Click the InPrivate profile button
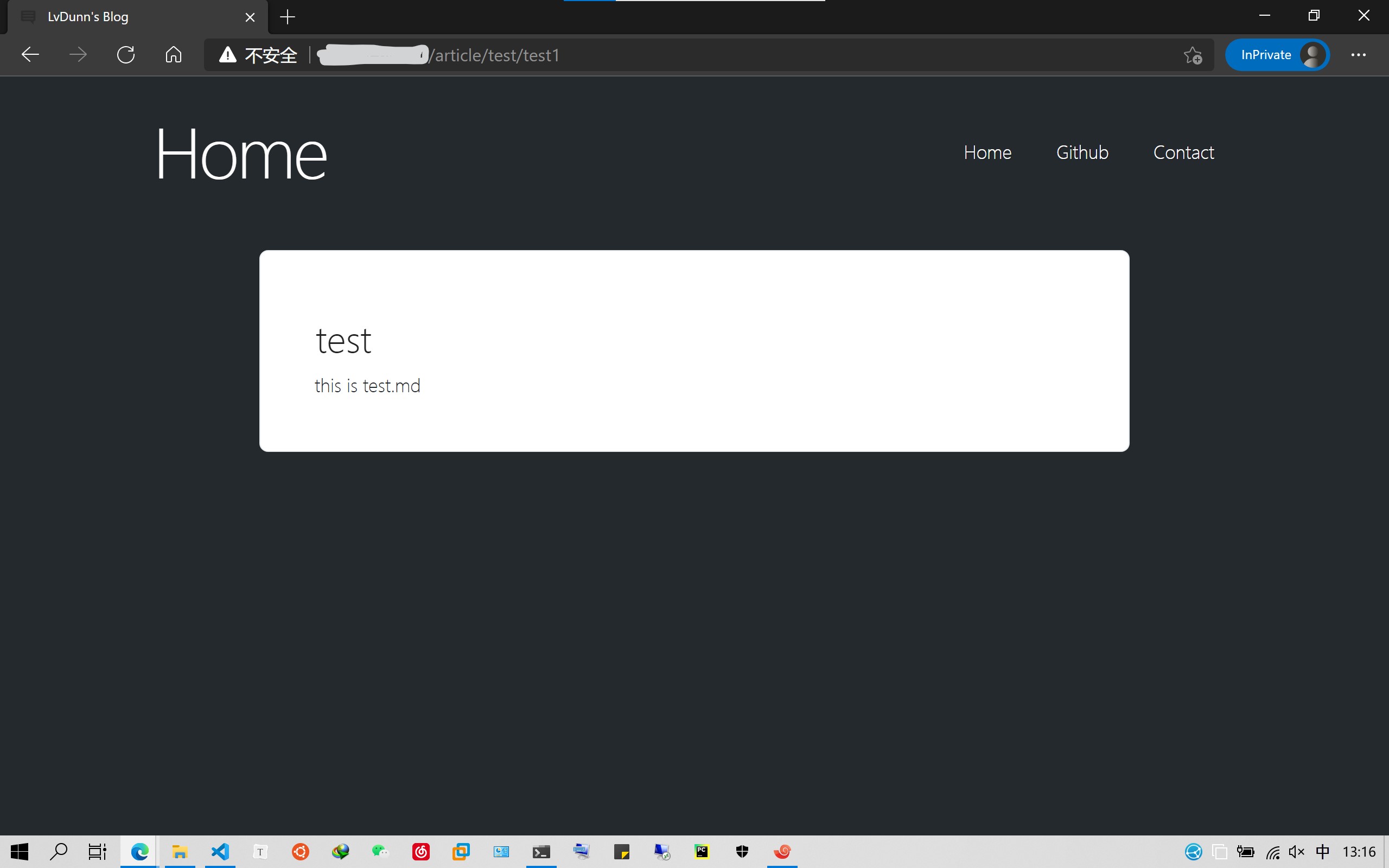Viewport: 1389px width, 868px height. (x=1277, y=55)
